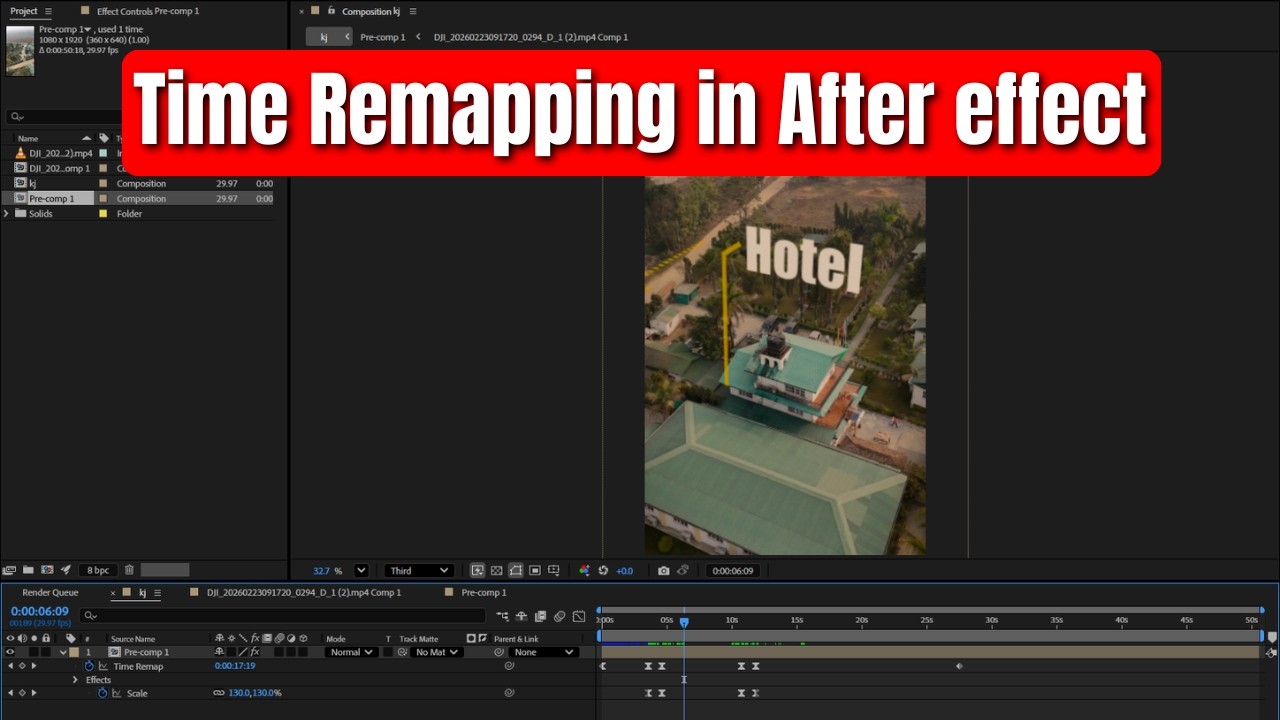Adjust the +0.0 exposure value

tap(624, 571)
